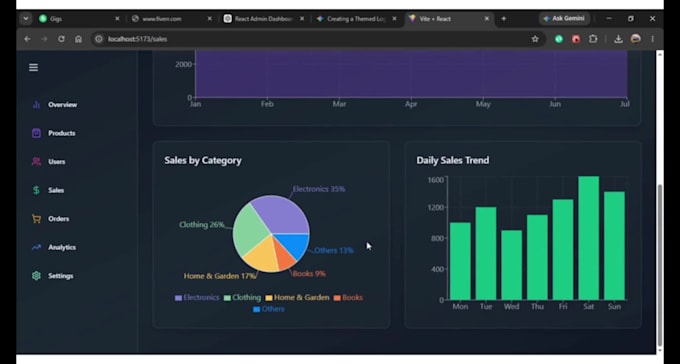Open Chrome three-dot menu
The image size is (680, 364).
tap(653, 39)
